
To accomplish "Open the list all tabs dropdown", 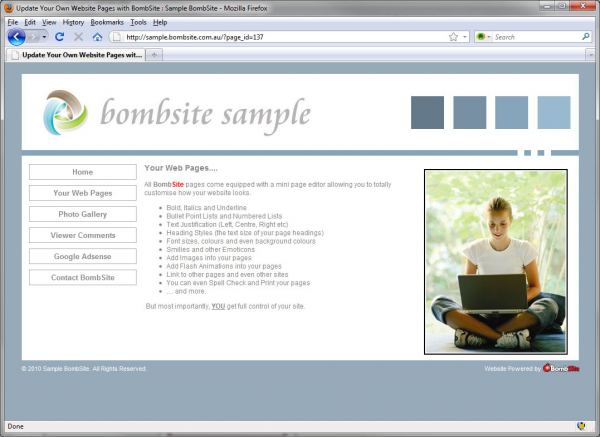I will click(x=590, y=55).
